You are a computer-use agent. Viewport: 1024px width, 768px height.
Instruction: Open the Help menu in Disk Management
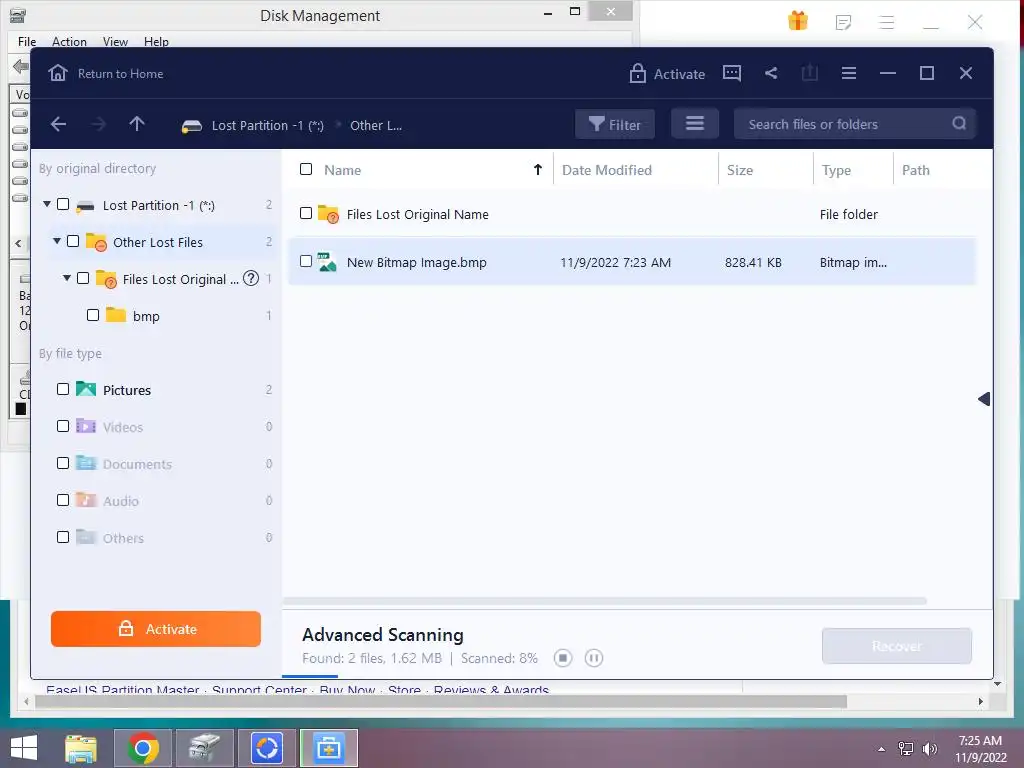point(156,41)
